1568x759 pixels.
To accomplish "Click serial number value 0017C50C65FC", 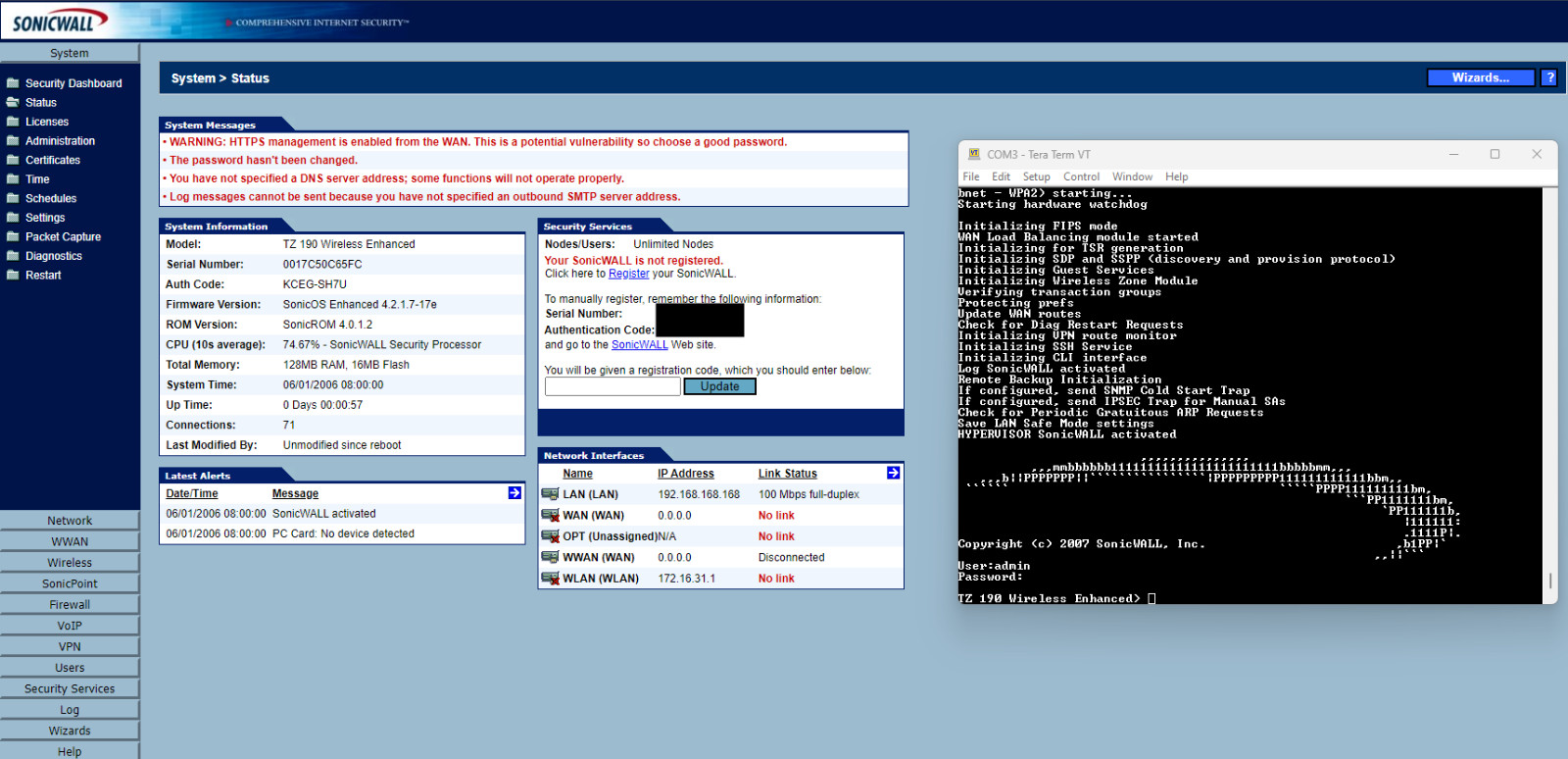I will [322, 265].
